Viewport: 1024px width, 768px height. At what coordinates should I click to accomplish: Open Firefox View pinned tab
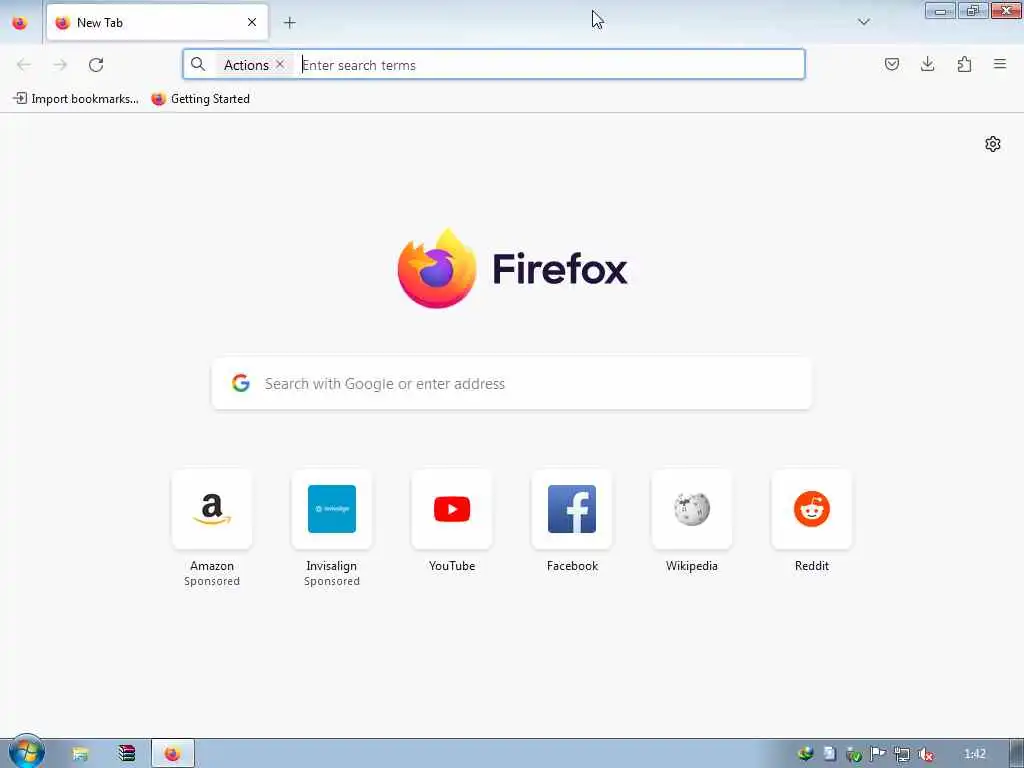(20, 23)
